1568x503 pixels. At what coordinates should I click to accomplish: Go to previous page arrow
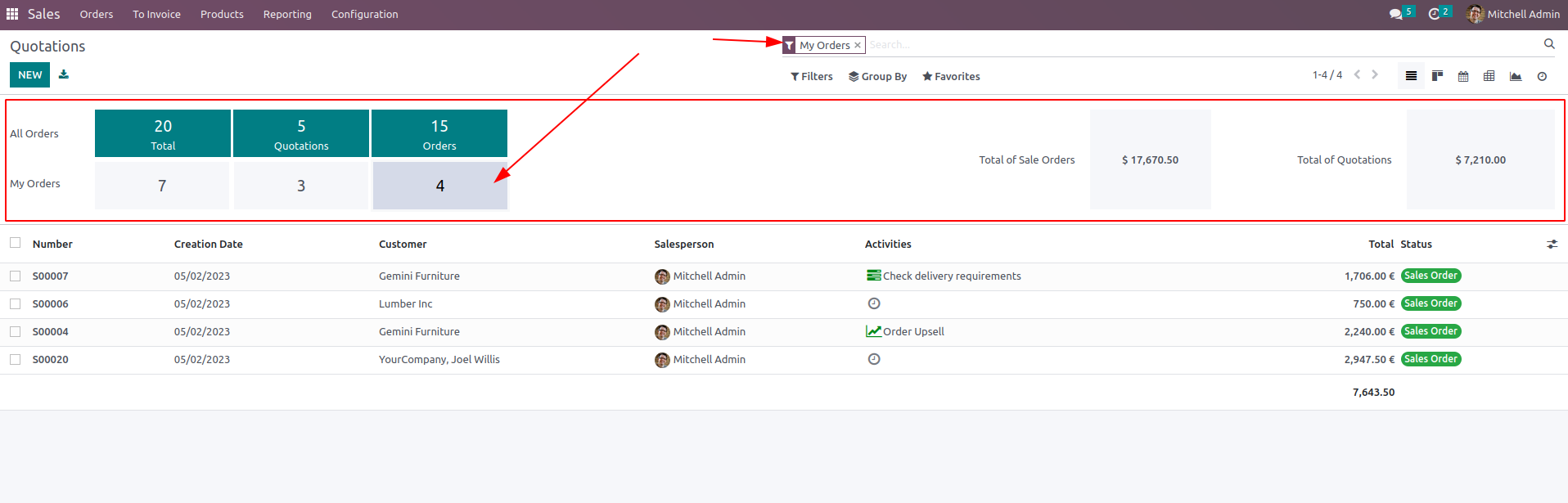[x=1357, y=74]
